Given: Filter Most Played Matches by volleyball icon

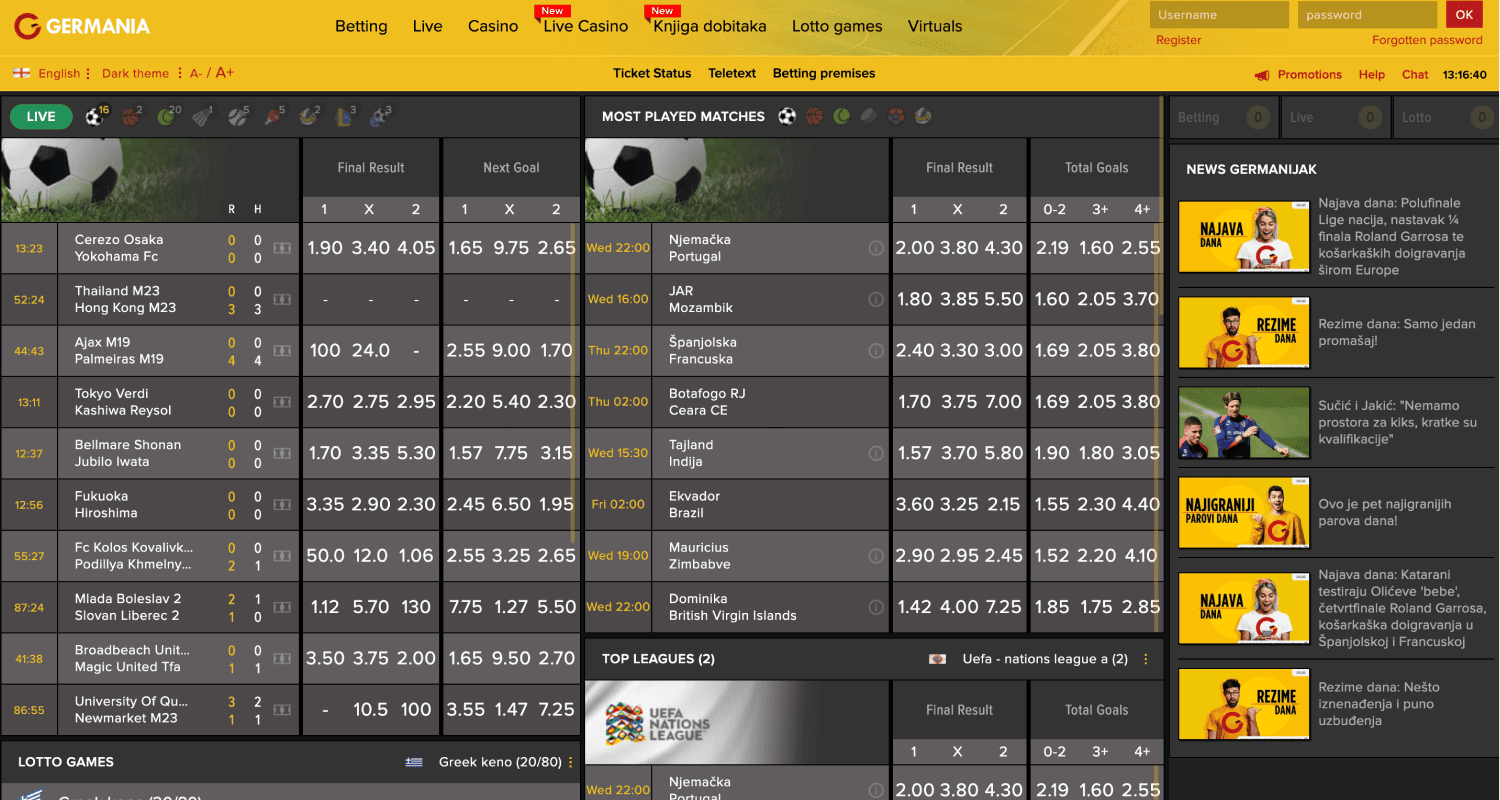Looking at the screenshot, I should tap(923, 116).
